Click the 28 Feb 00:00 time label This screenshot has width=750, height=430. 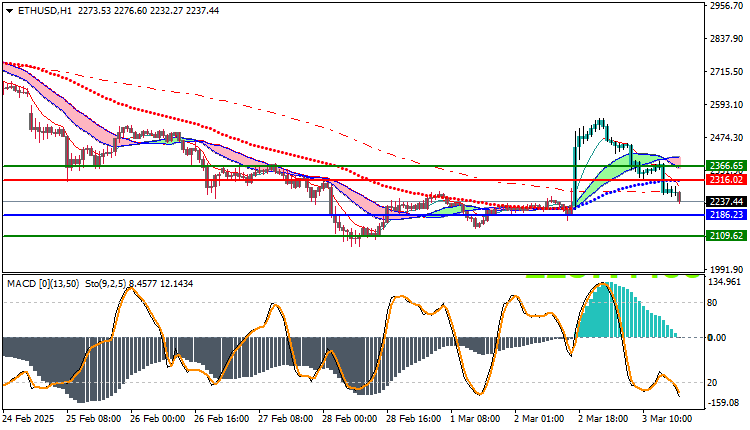(x=350, y=419)
